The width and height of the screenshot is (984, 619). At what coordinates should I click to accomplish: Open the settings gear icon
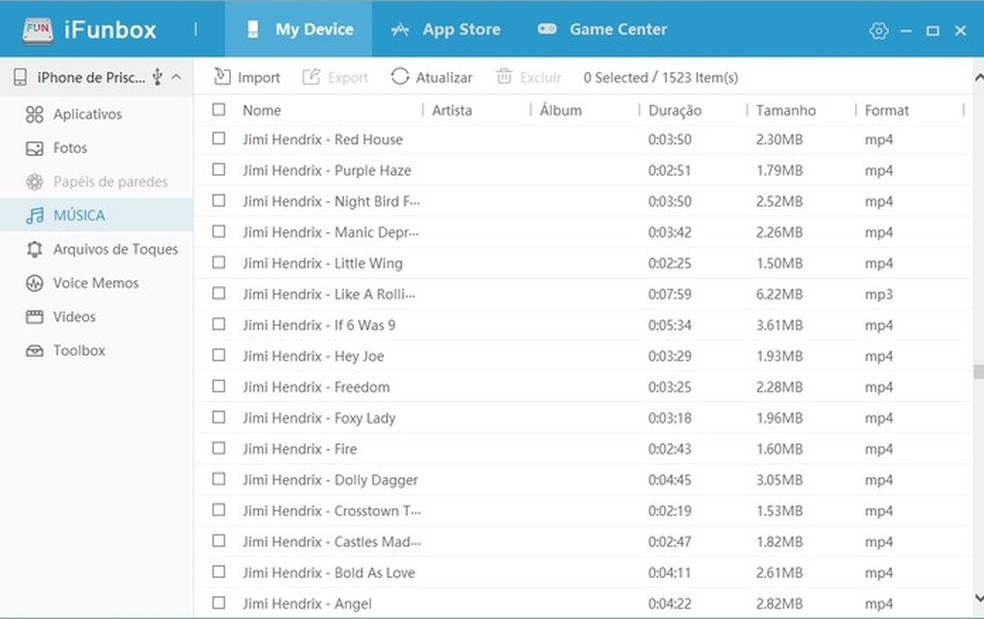coord(879,30)
